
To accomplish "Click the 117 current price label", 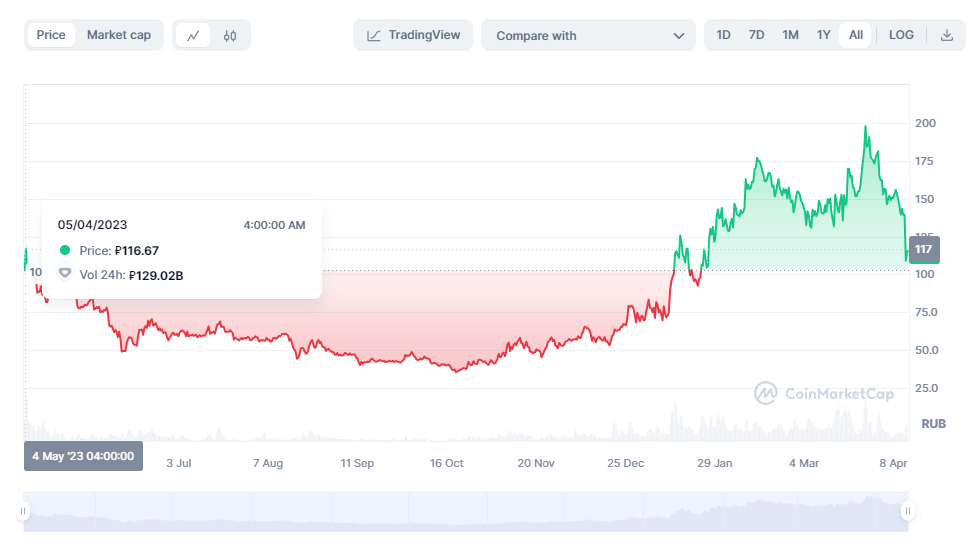I will (x=923, y=249).
